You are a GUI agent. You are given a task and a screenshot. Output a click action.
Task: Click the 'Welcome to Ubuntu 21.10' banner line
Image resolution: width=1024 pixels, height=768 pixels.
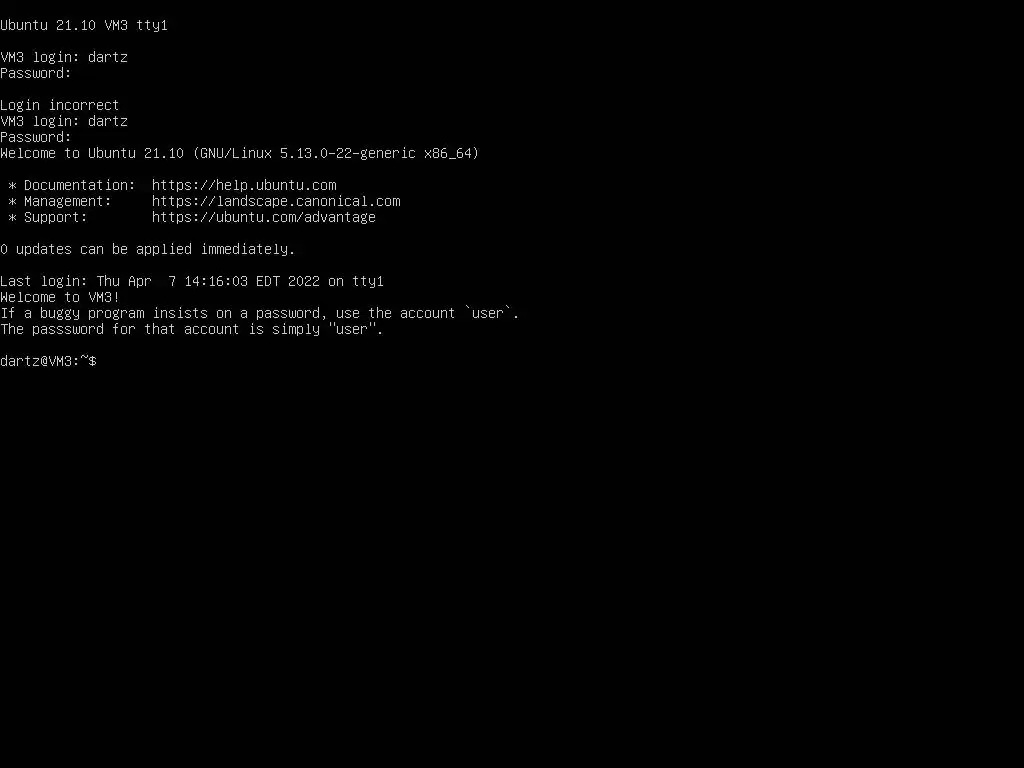coord(240,153)
